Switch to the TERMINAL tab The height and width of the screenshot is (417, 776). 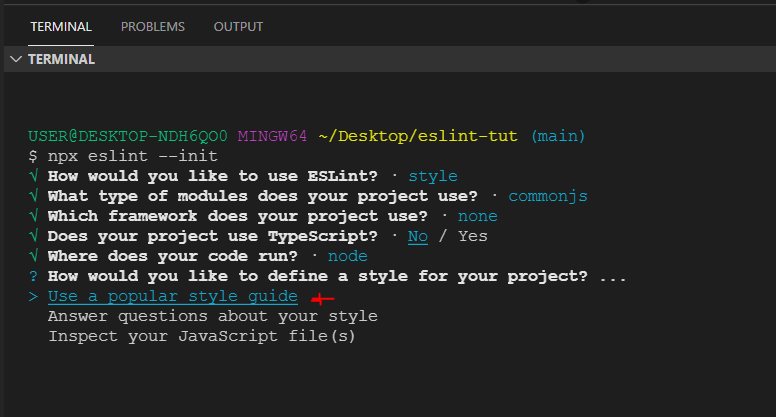click(61, 26)
